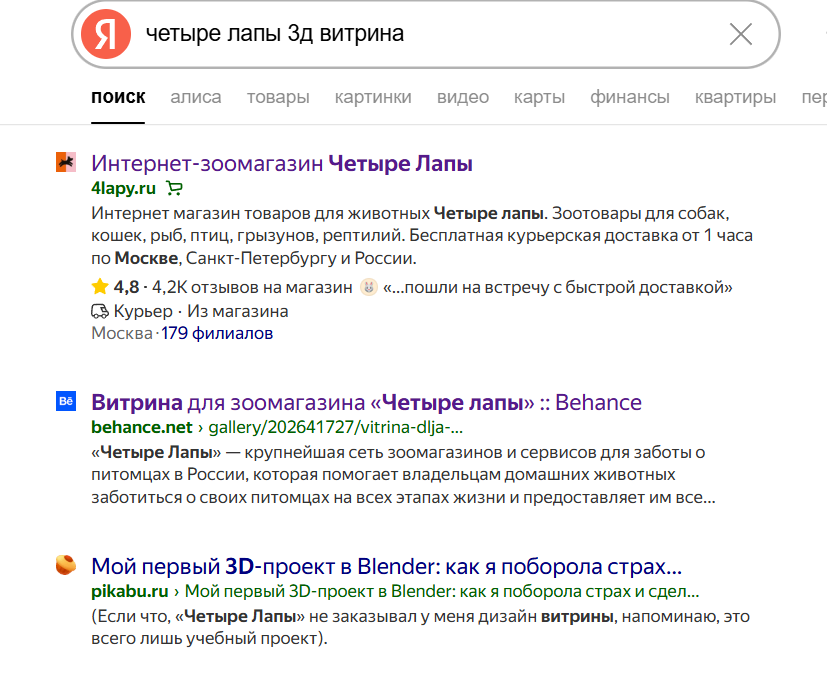The height and width of the screenshot is (675, 827).
Task: Click the yellow rating star icon
Action: 100,287
